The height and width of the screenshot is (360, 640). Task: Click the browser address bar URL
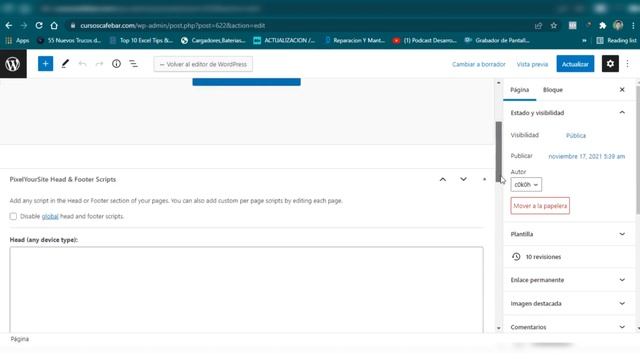173,25
